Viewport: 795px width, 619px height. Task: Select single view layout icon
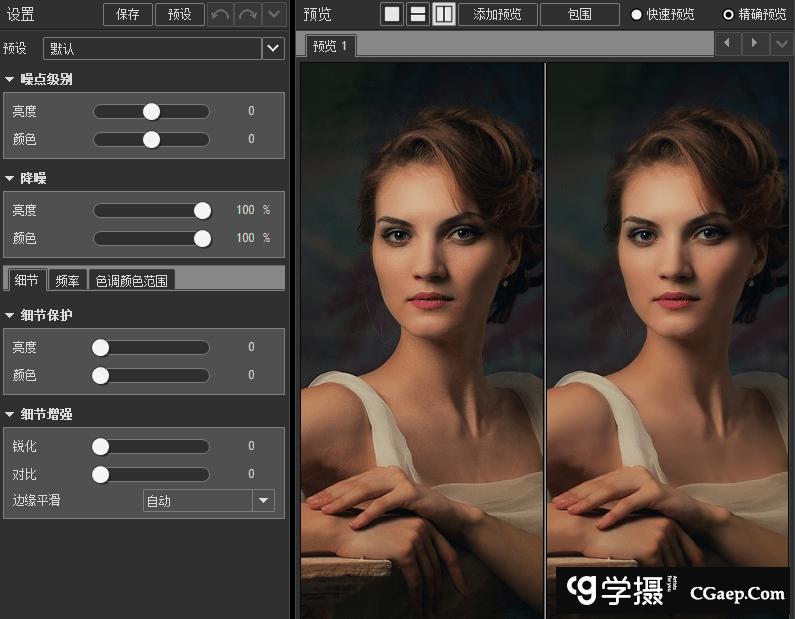pyautogui.click(x=392, y=14)
